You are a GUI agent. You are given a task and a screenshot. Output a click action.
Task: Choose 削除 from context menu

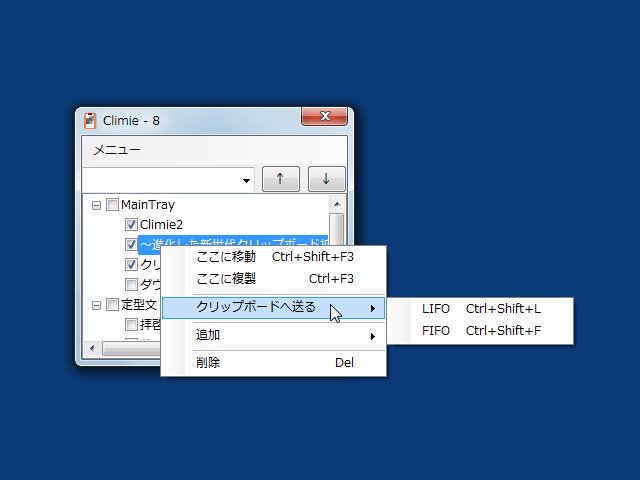point(273,362)
